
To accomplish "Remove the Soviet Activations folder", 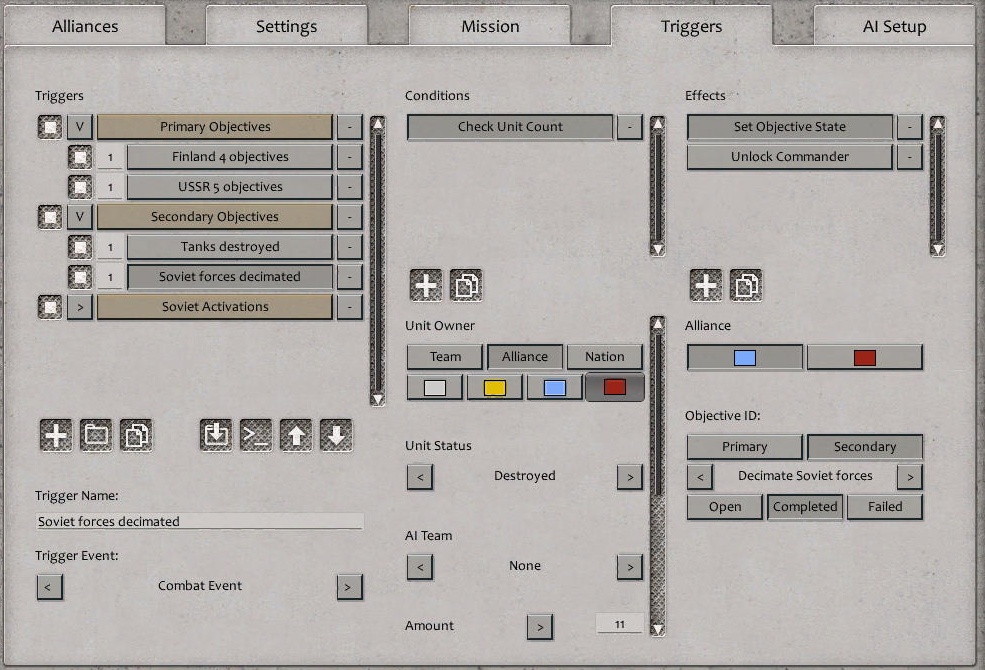I will coord(350,307).
